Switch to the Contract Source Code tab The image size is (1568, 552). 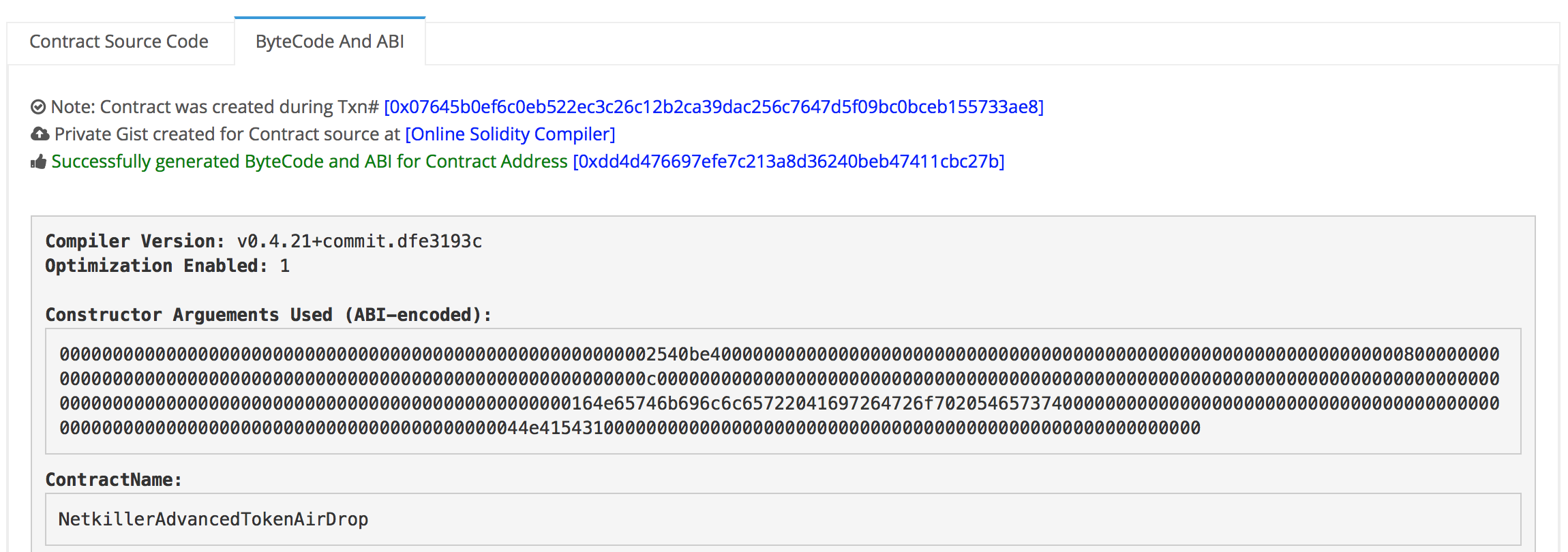pyautogui.click(x=119, y=42)
